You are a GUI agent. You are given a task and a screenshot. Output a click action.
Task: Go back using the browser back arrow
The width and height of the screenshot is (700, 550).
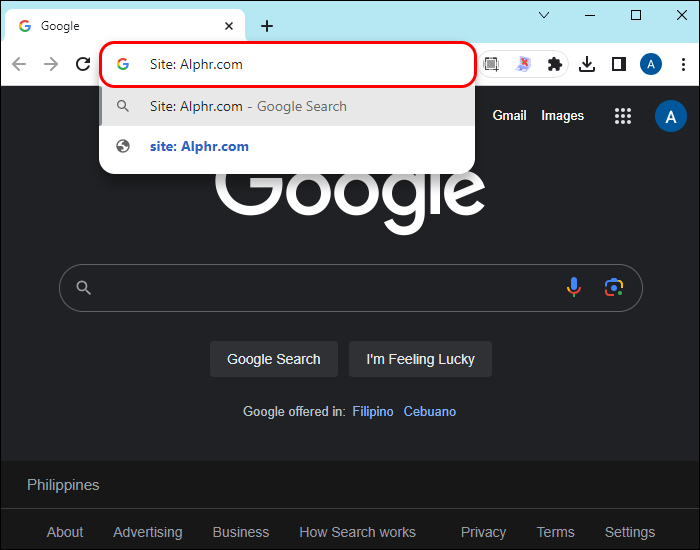click(19, 64)
